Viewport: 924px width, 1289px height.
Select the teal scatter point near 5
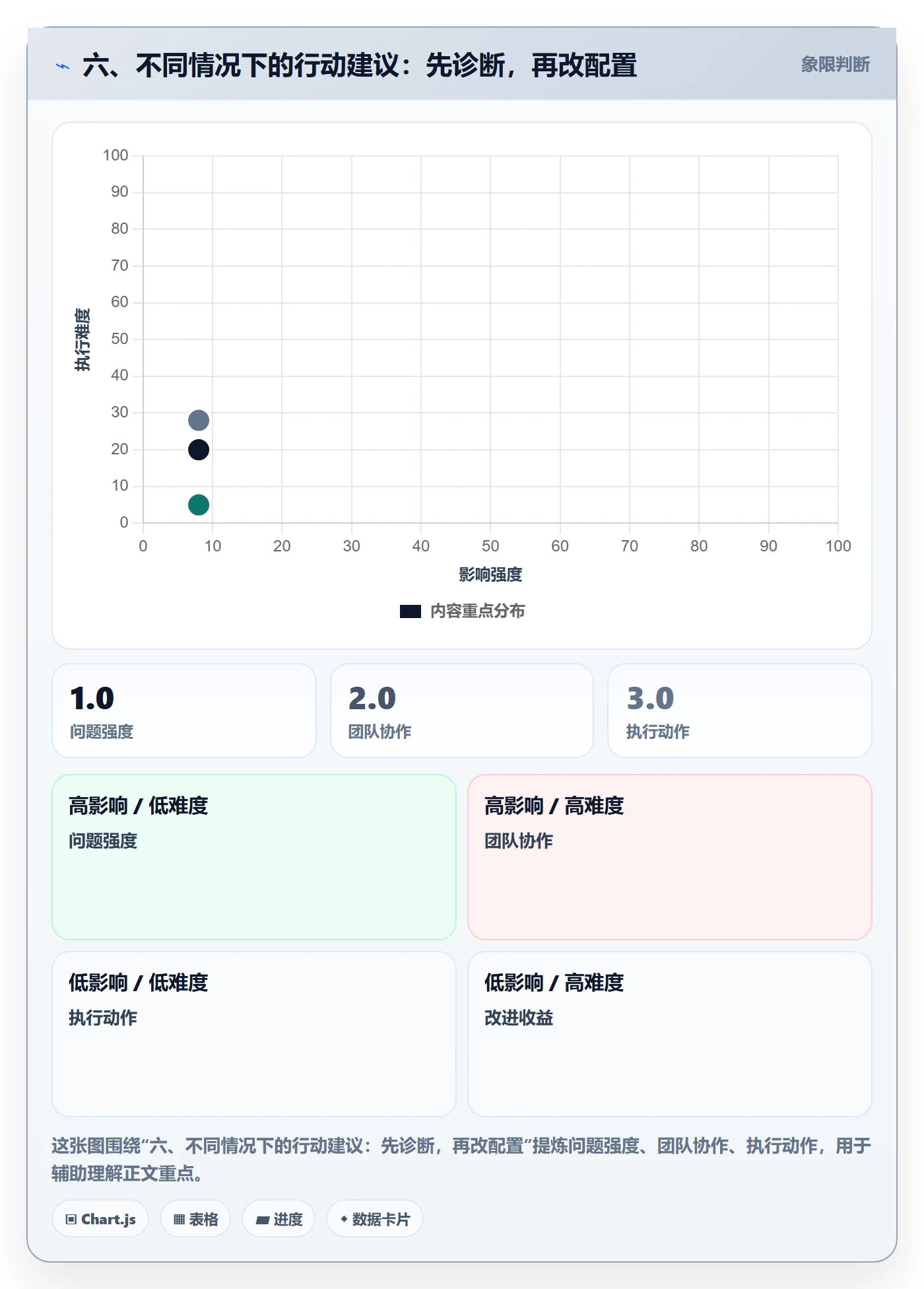tap(199, 505)
